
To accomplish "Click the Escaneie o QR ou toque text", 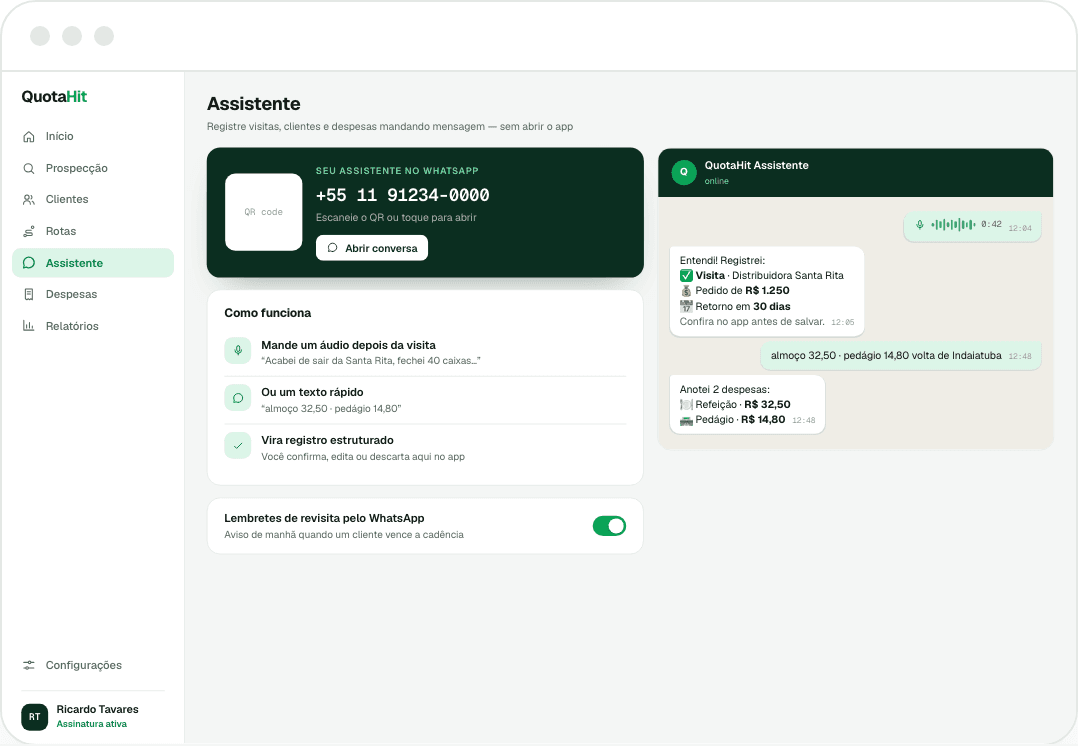I will pos(396,217).
